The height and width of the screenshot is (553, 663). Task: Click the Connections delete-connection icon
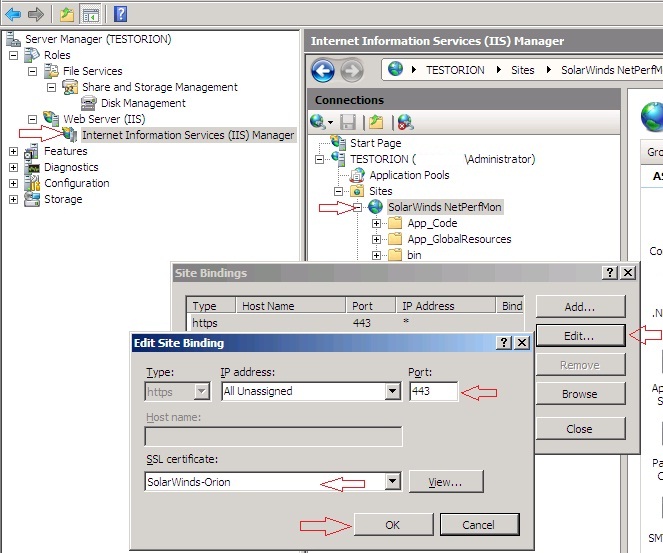405,122
